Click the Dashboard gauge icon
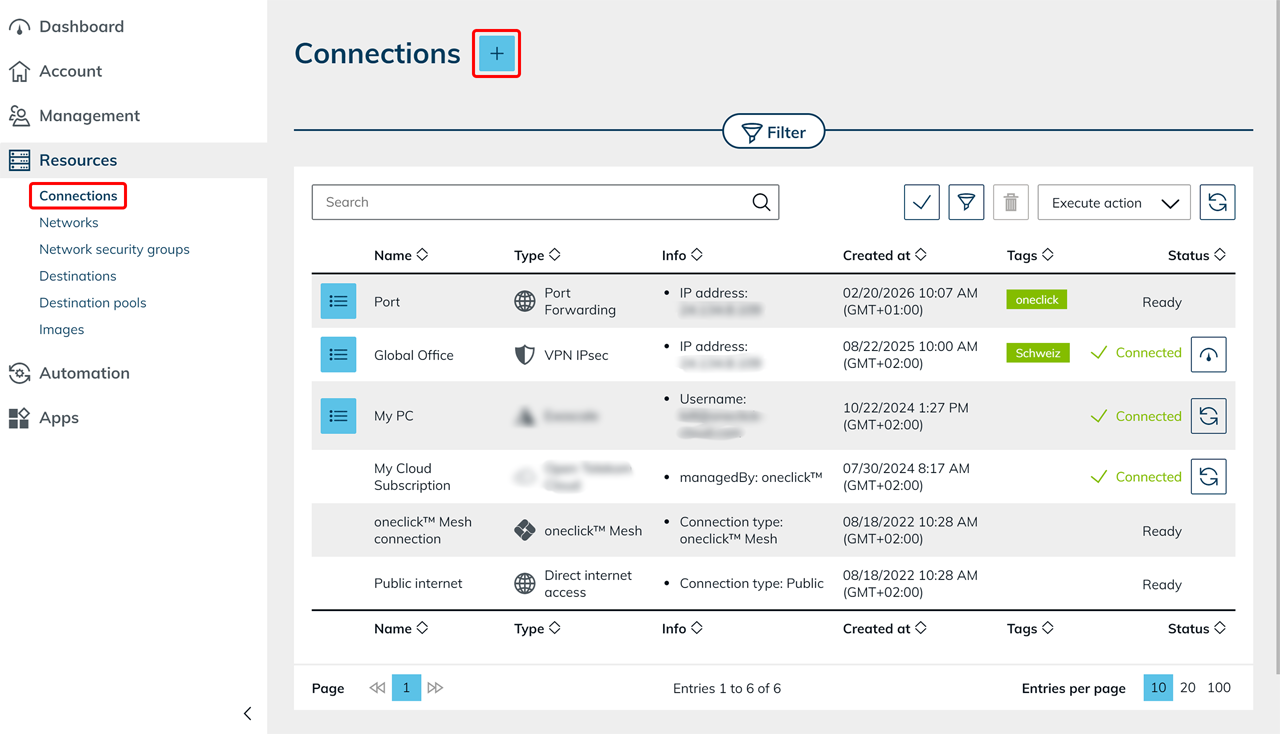 coord(19,27)
